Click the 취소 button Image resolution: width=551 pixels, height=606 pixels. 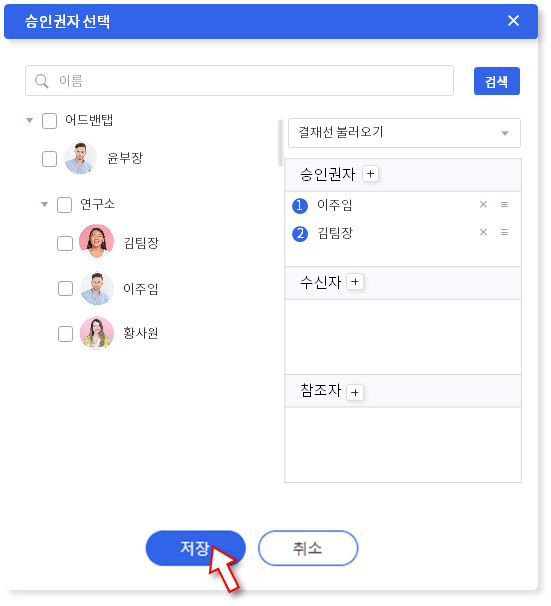(308, 548)
